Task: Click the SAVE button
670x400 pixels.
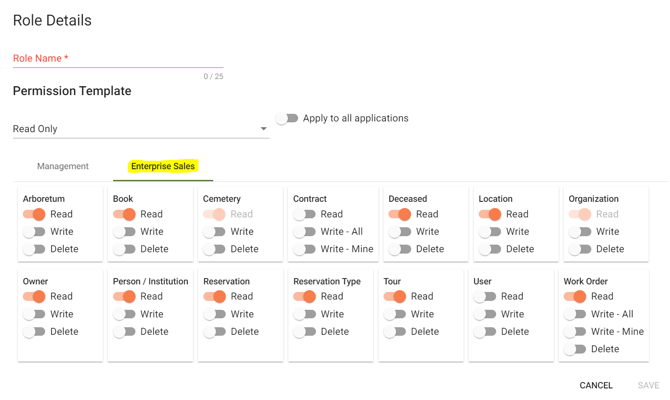Action: click(648, 385)
